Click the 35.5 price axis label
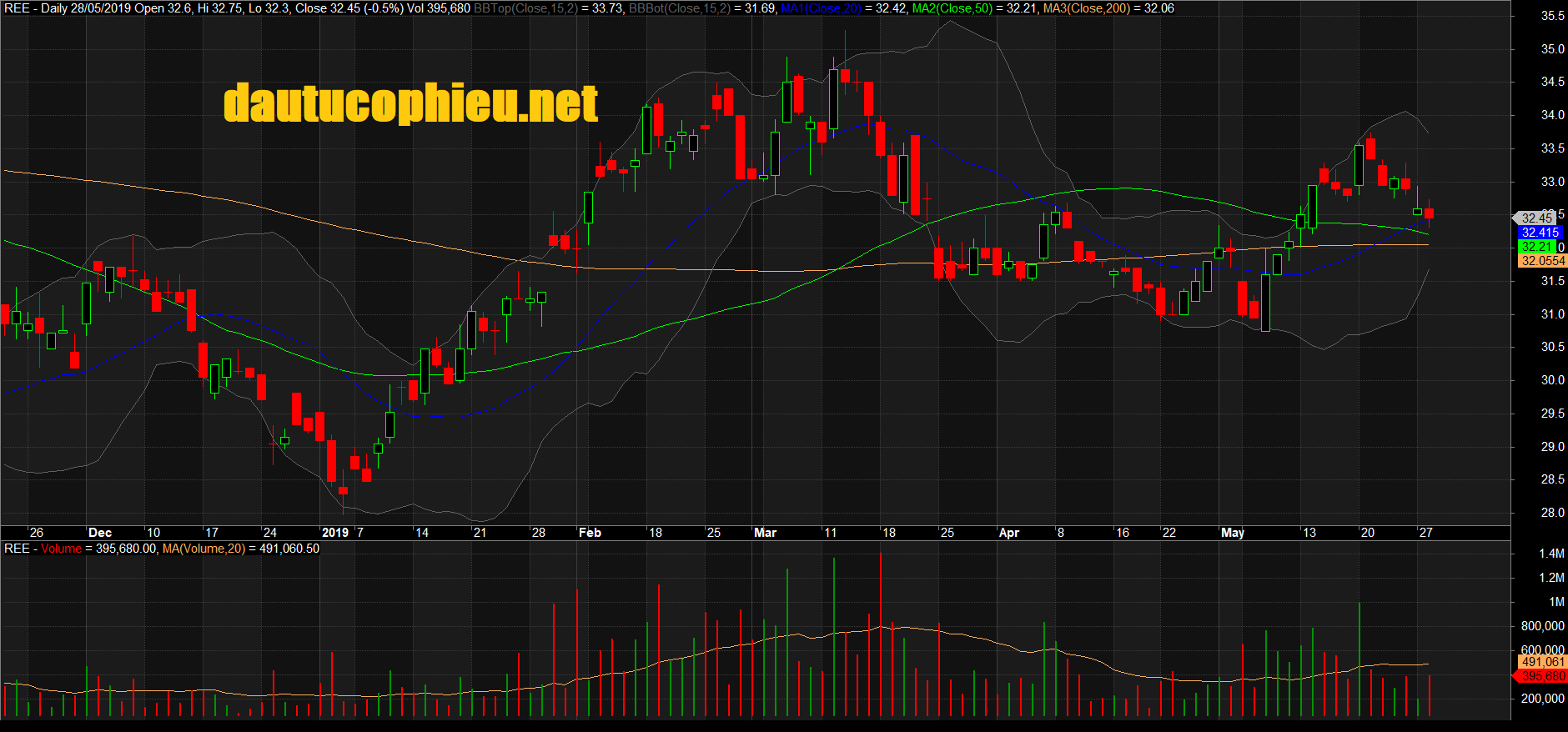 [1552, 16]
